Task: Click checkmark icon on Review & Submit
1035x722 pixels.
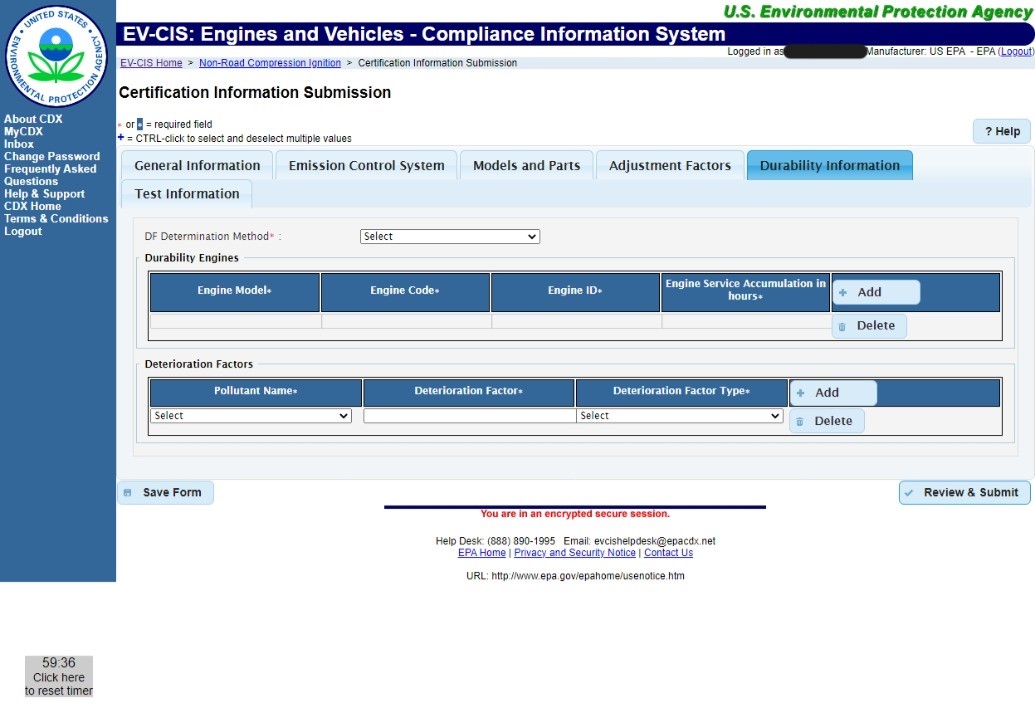Action: [909, 493]
